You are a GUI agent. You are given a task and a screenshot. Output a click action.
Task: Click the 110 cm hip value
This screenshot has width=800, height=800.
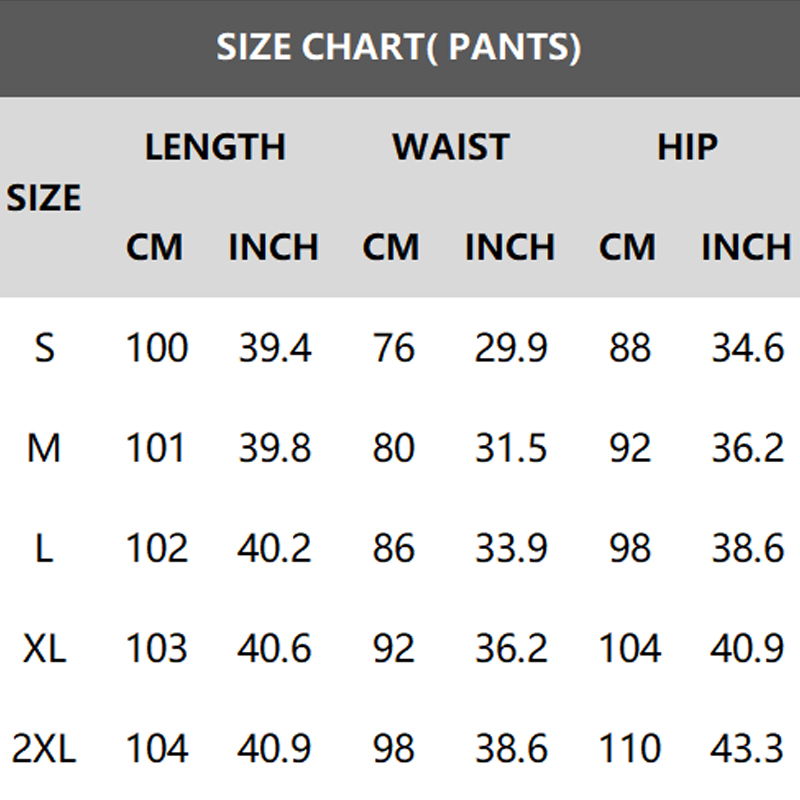click(x=629, y=748)
